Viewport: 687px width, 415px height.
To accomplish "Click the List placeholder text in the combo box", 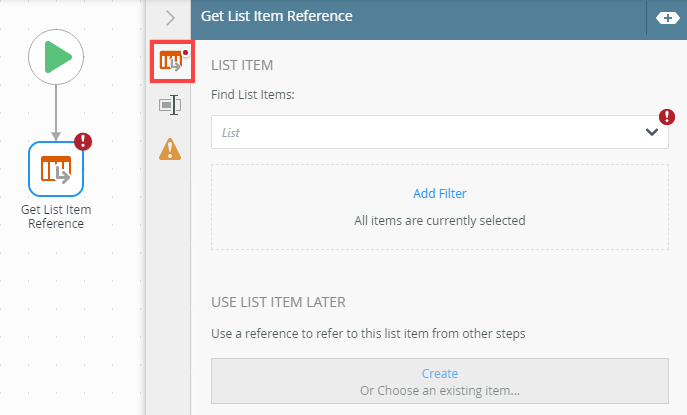I will 231,132.
